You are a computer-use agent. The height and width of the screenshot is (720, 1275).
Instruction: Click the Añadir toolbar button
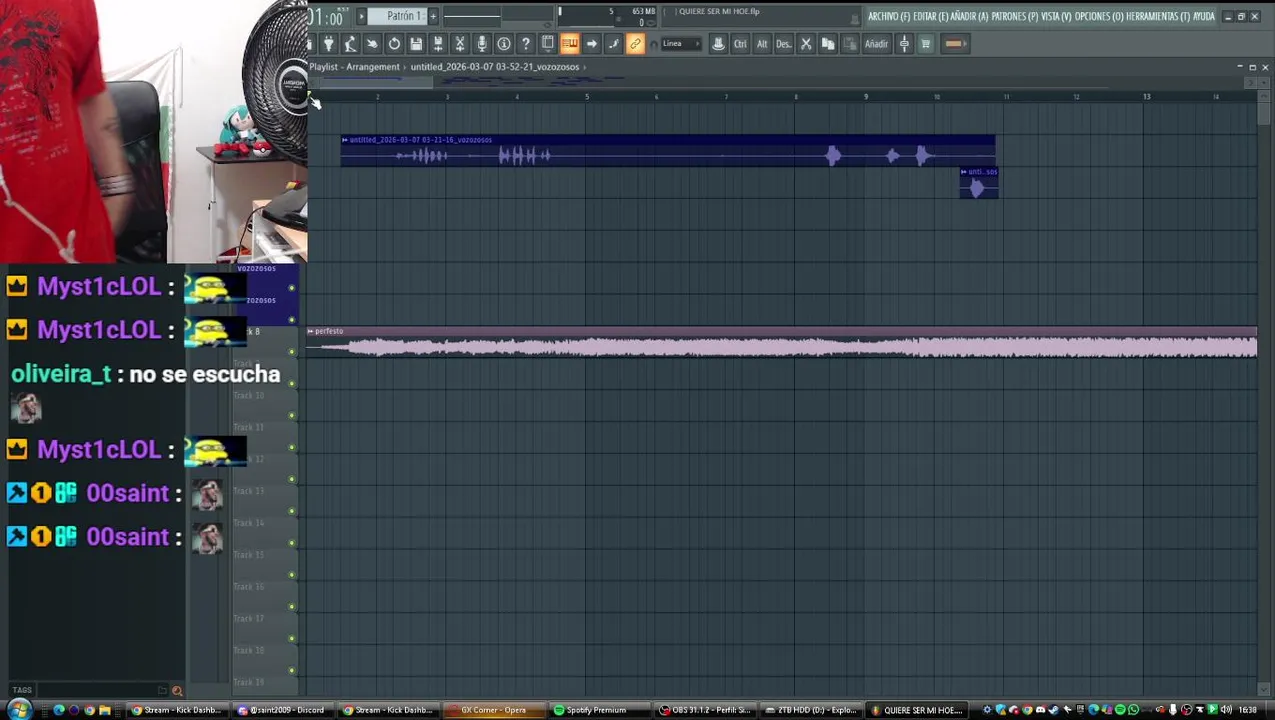[876, 44]
